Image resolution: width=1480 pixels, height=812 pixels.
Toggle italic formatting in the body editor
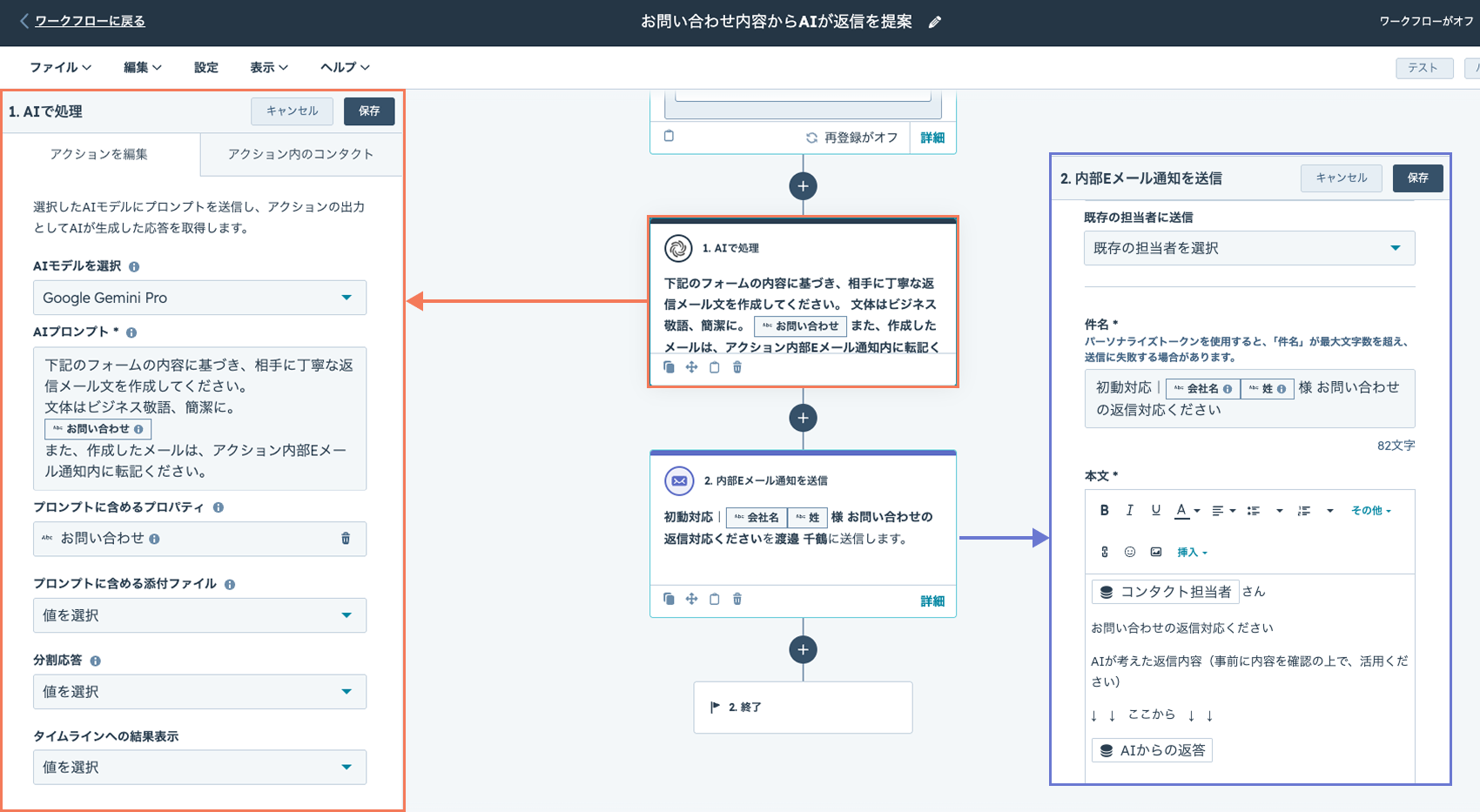click(1129, 511)
